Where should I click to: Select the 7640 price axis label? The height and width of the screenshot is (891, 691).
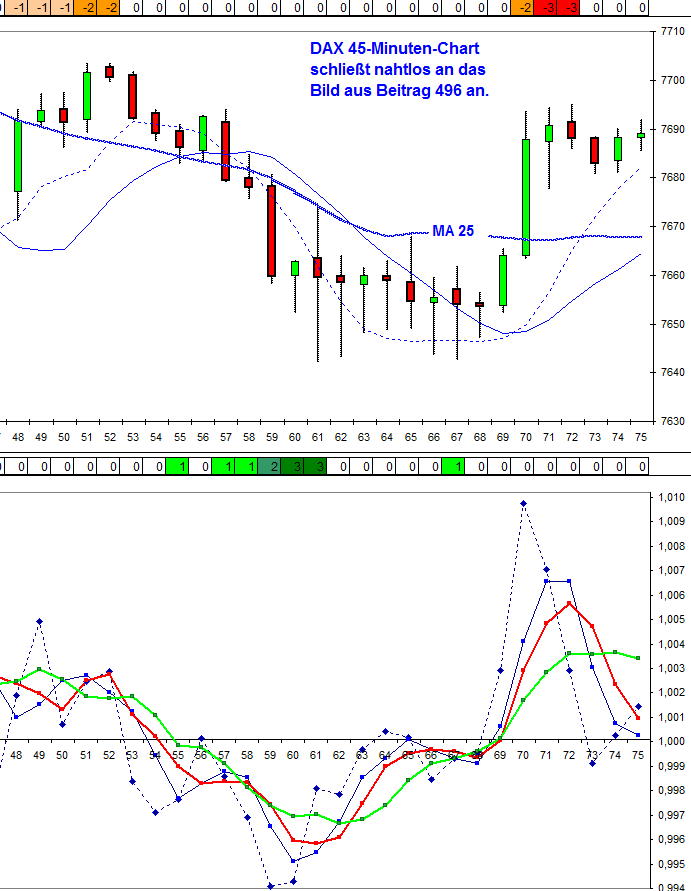point(673,373)
